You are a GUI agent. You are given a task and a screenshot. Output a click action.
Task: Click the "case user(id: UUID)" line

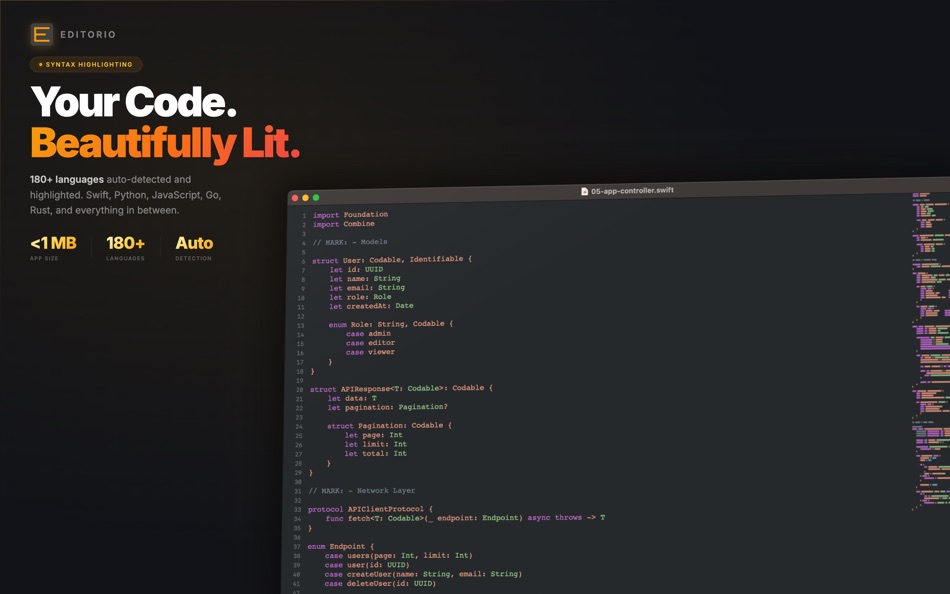(x=367, y=565)
